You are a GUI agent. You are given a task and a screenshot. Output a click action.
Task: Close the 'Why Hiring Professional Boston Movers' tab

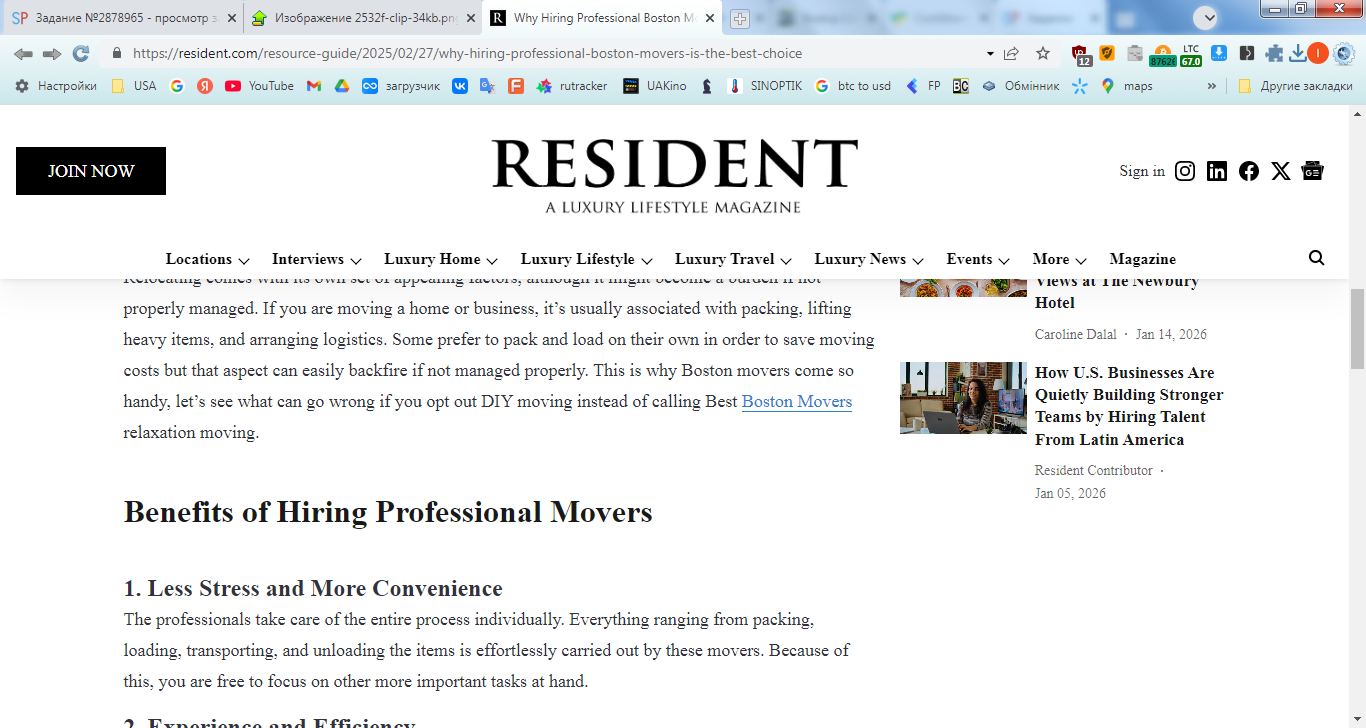pos(710,18)
